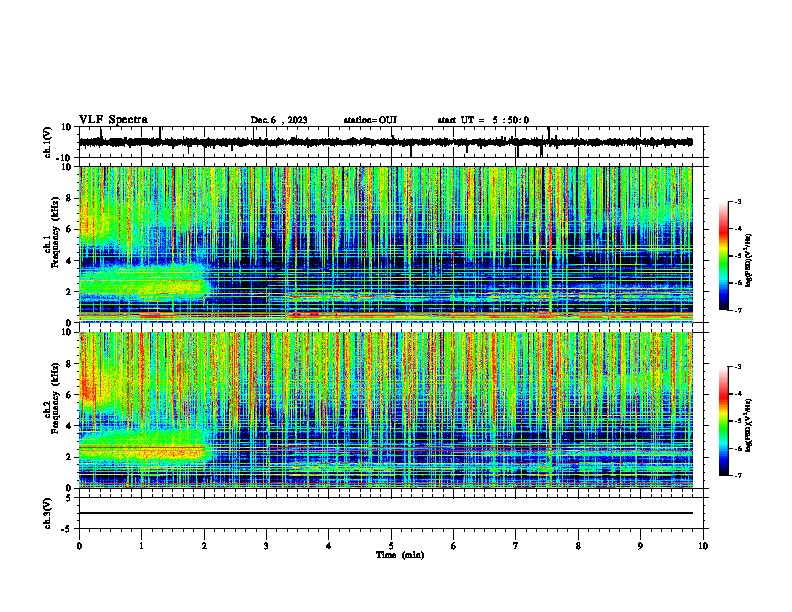Click time axis tick label '3'
The height and width of the screenshot is (612, 792).
[266, 546]
